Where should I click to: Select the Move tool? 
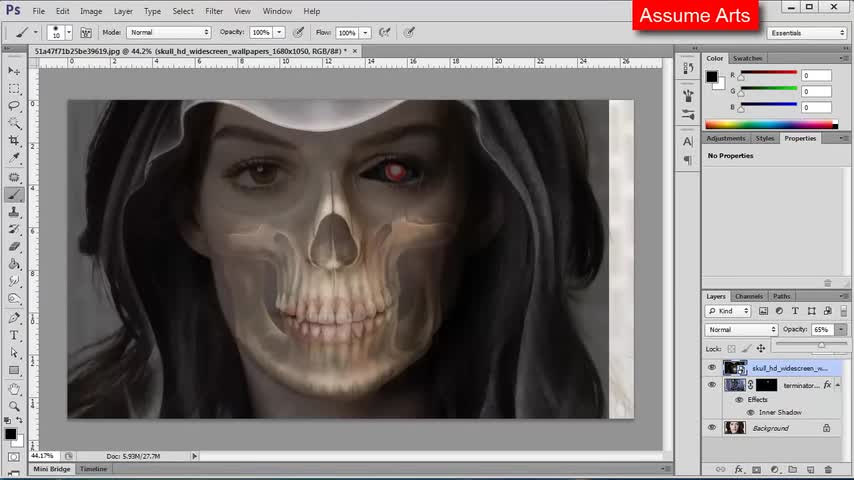point(14,71)
